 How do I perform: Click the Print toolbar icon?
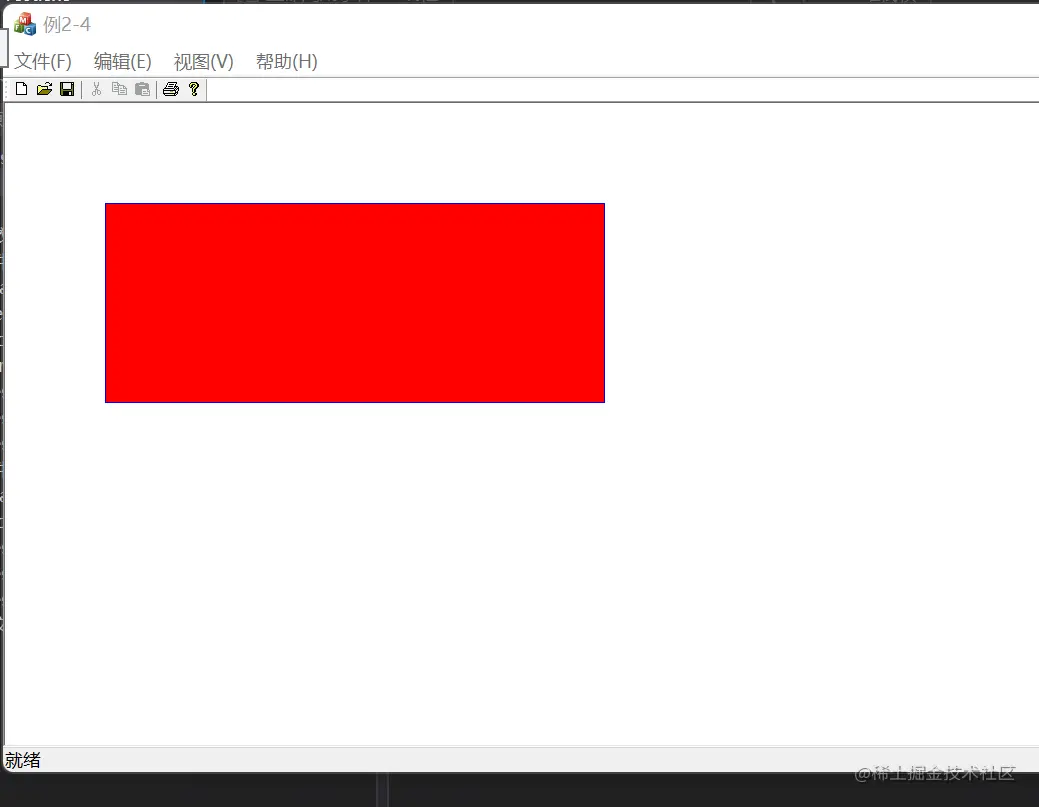click(171, 89)
